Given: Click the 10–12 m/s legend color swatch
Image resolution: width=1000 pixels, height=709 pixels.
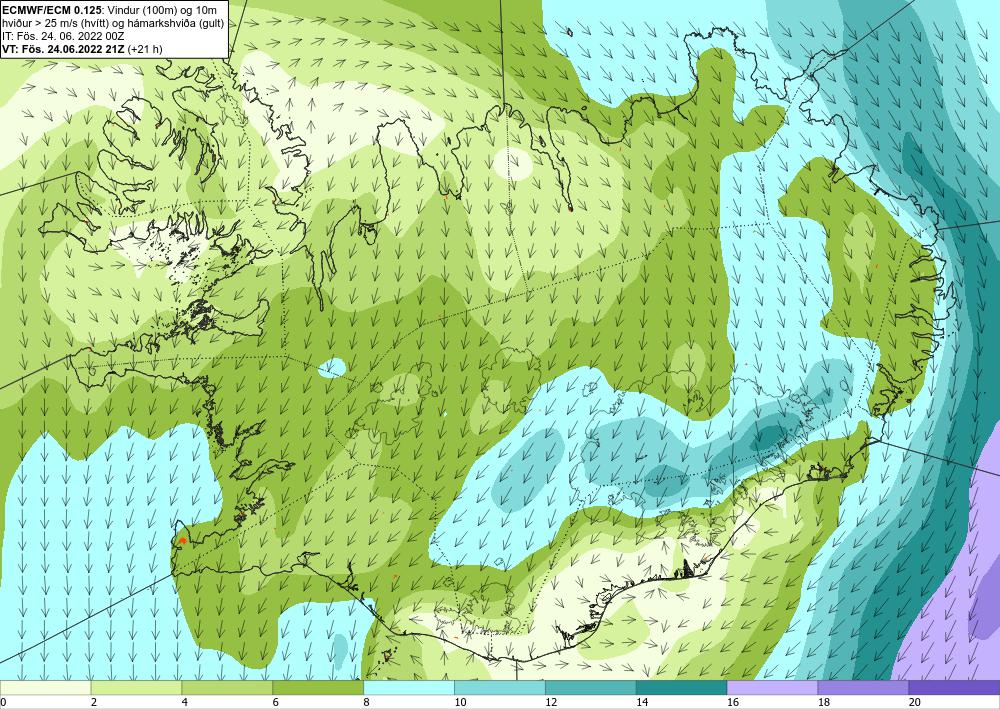Looking at the screenshot, I should tap(499, 687).
